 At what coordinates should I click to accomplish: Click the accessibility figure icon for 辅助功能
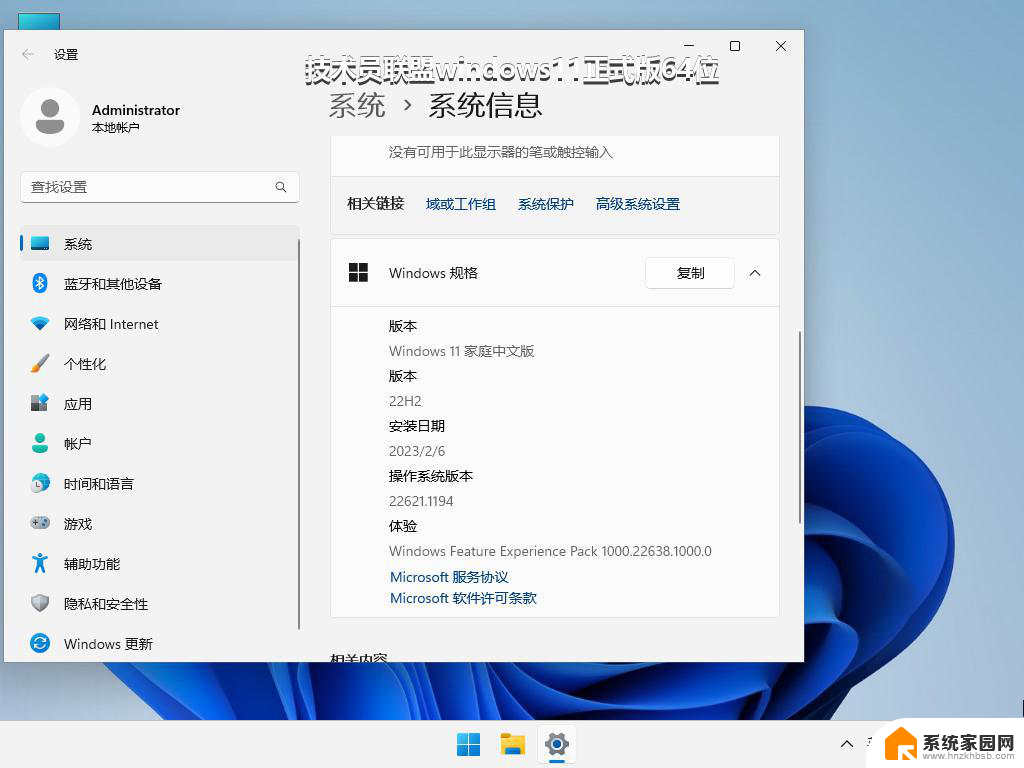pos(40,563)
